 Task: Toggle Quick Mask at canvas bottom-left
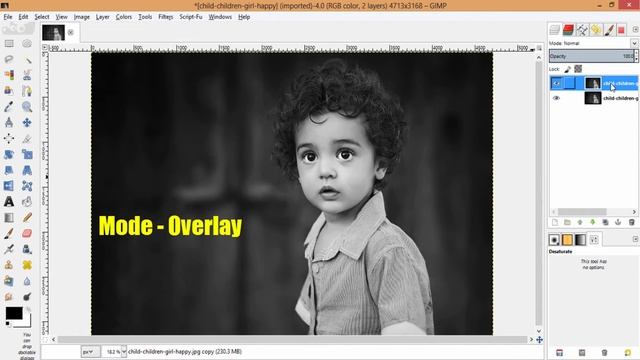[x=45, y=340]
